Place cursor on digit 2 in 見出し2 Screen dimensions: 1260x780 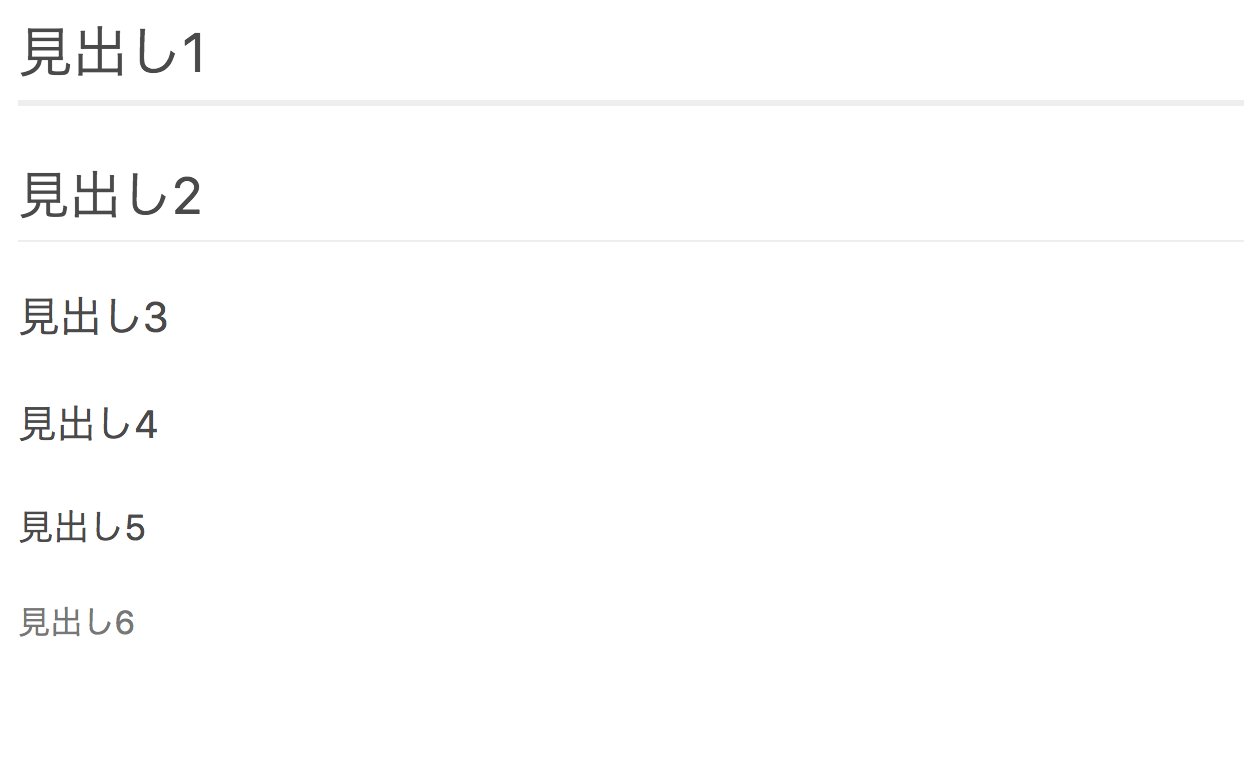pos(188,196)
